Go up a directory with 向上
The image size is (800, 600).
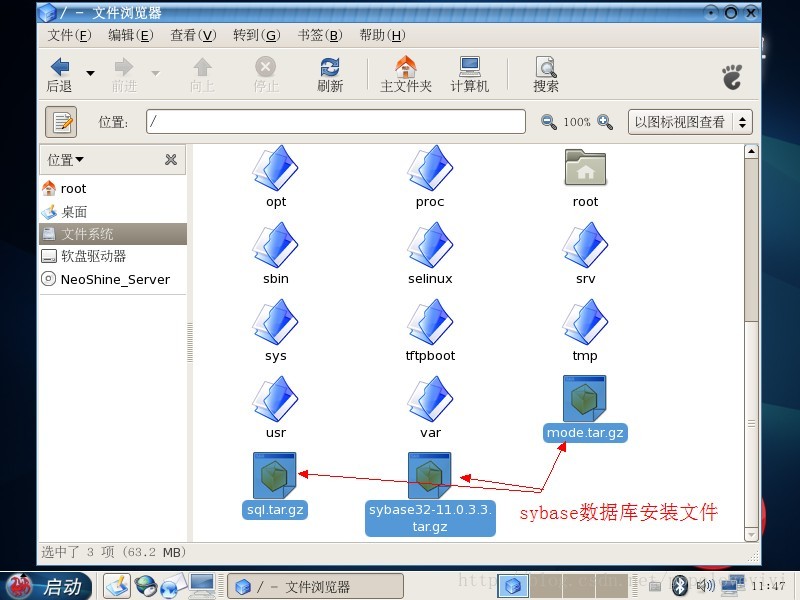click(x=200, y=73)
